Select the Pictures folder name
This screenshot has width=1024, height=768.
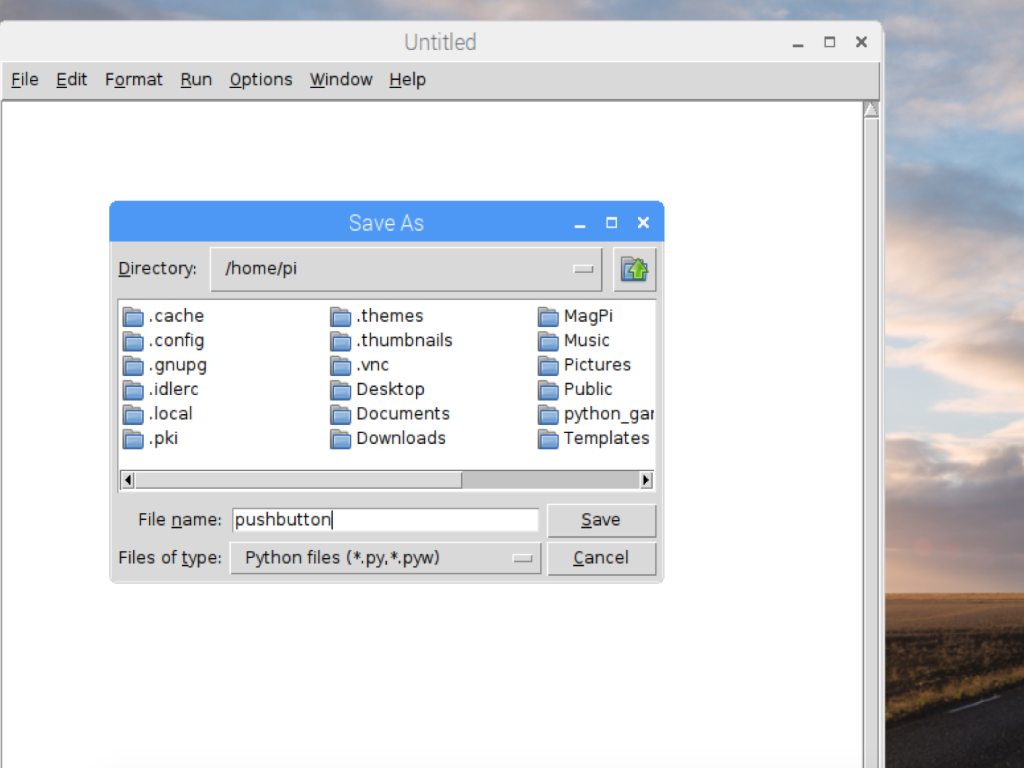click(598, 365)
